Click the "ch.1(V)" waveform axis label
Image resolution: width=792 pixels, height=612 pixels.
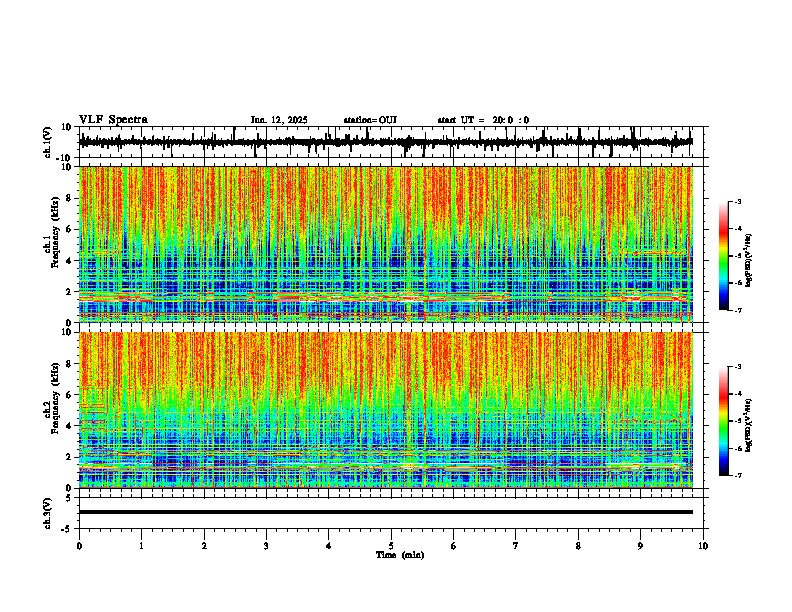48,142
